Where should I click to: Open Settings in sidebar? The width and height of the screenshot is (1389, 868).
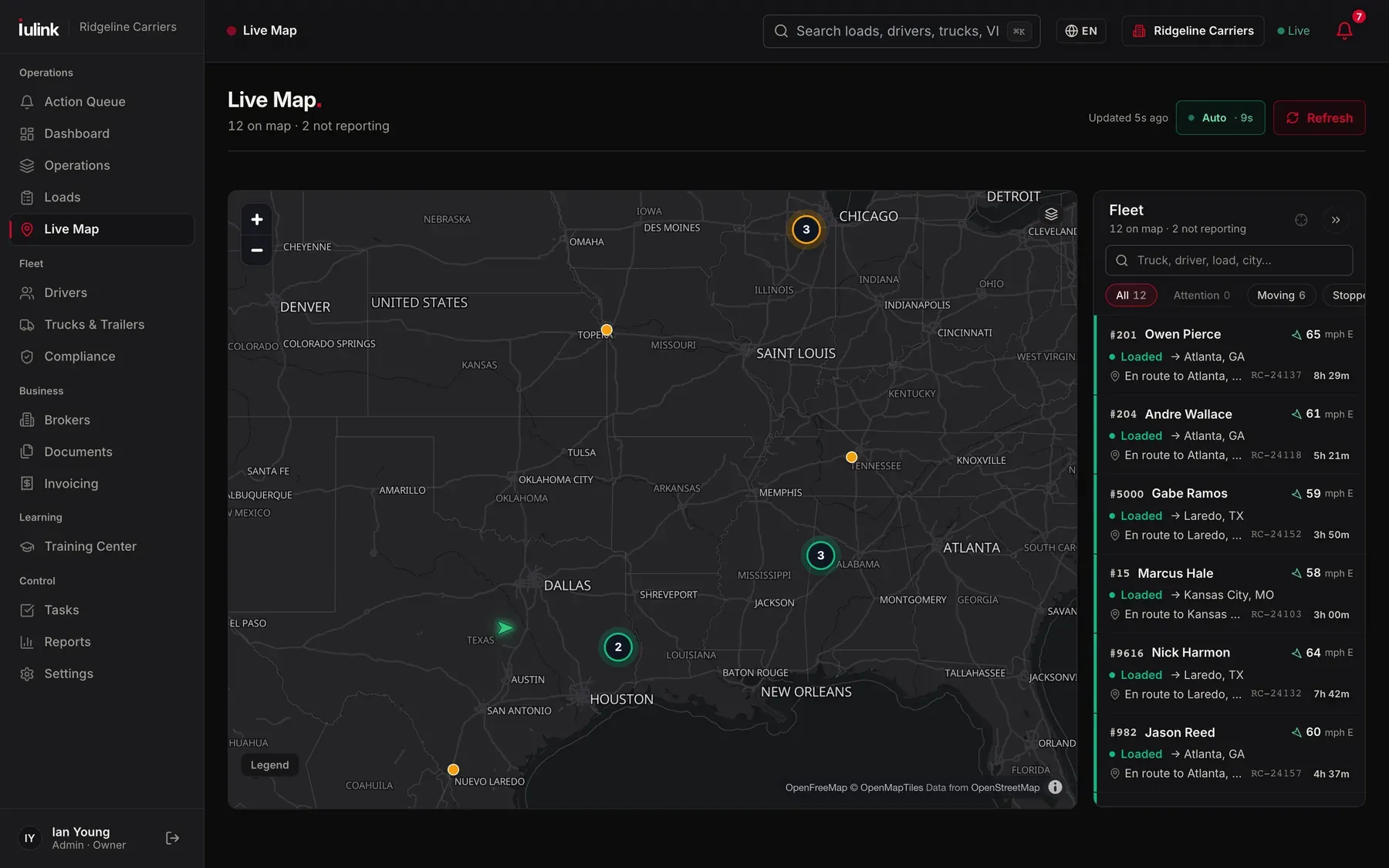[x=102, y=674]
